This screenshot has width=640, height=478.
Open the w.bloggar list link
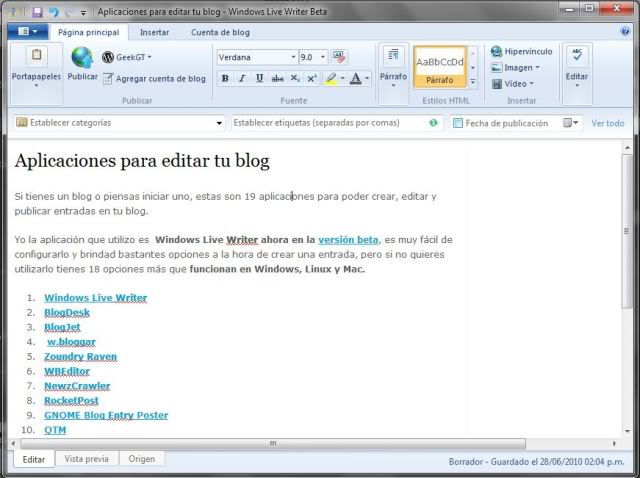point(71,342)
